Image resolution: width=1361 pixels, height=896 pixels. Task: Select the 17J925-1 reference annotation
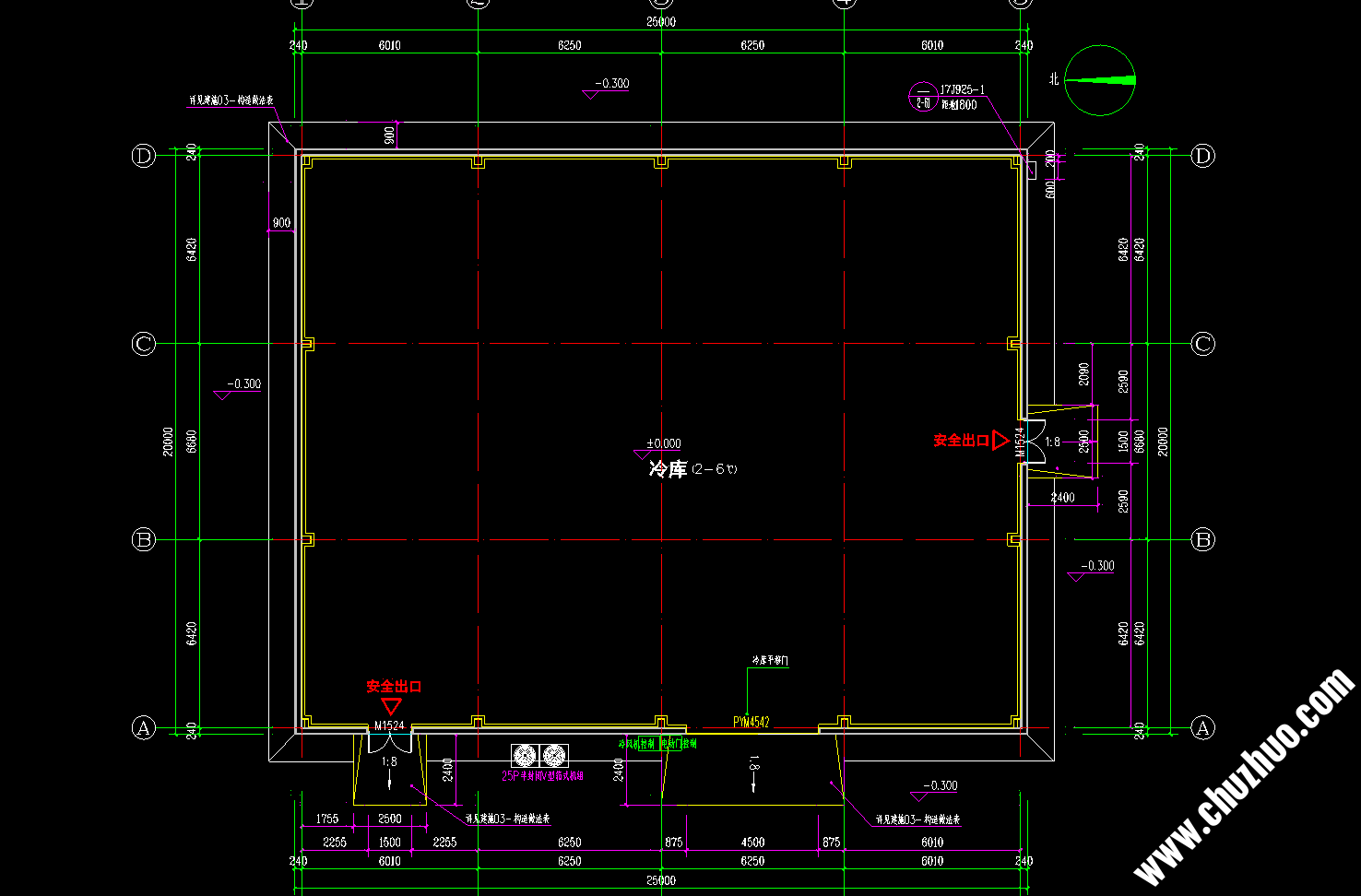(962, 90)
